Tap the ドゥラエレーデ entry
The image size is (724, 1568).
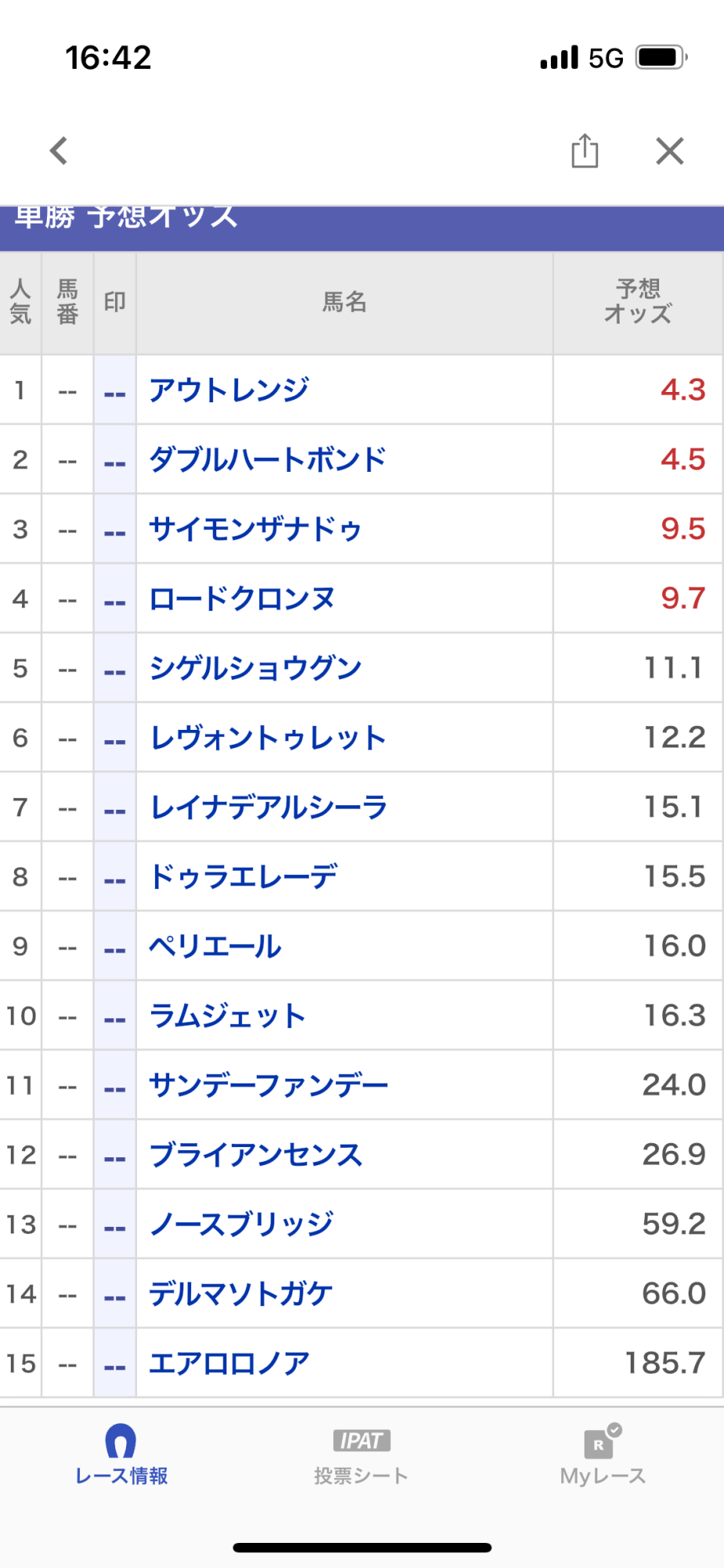click(243, 877)
